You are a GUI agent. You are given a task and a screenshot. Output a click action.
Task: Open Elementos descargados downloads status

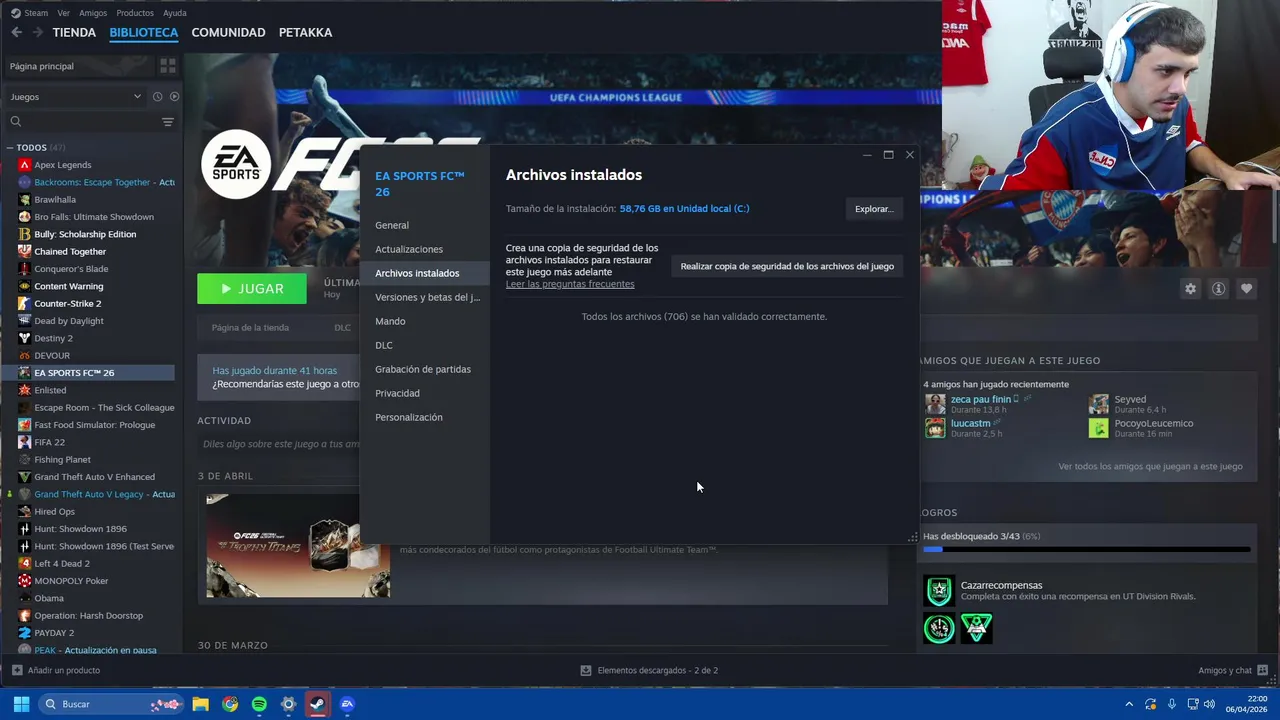tap(649, 670)
